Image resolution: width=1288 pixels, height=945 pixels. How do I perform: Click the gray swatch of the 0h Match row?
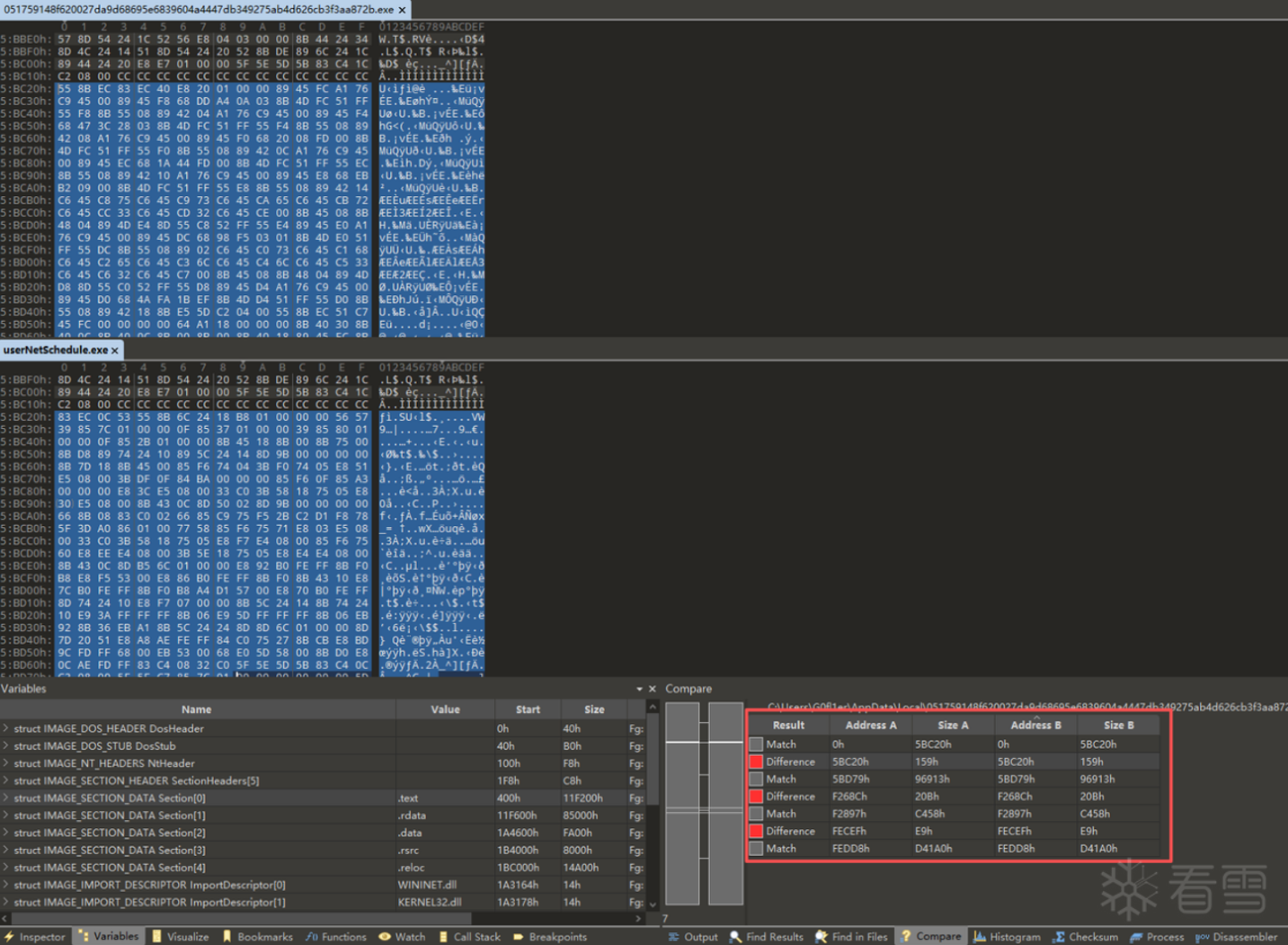(x=756, y=744)
